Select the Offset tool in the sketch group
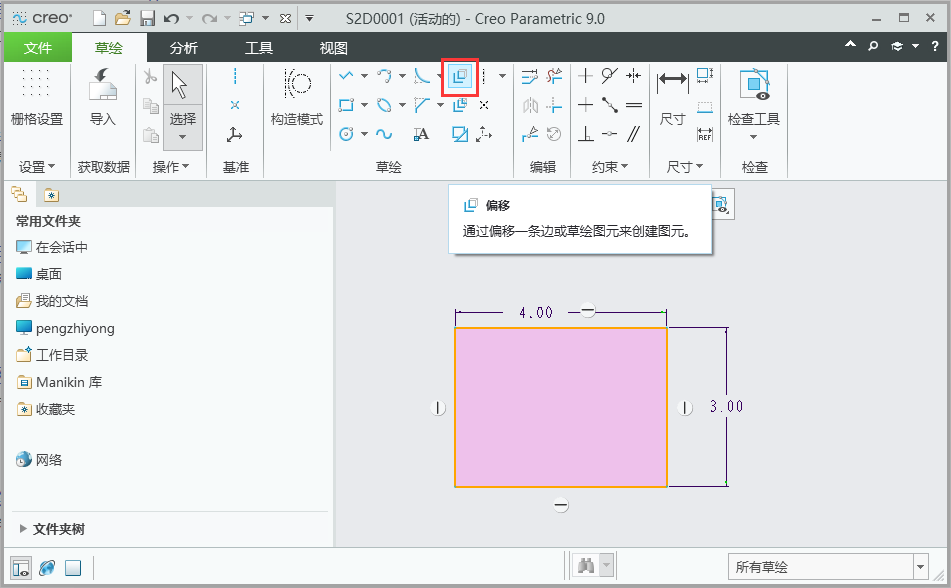Viewport: 951px width, 588px height. pos(460,76)
